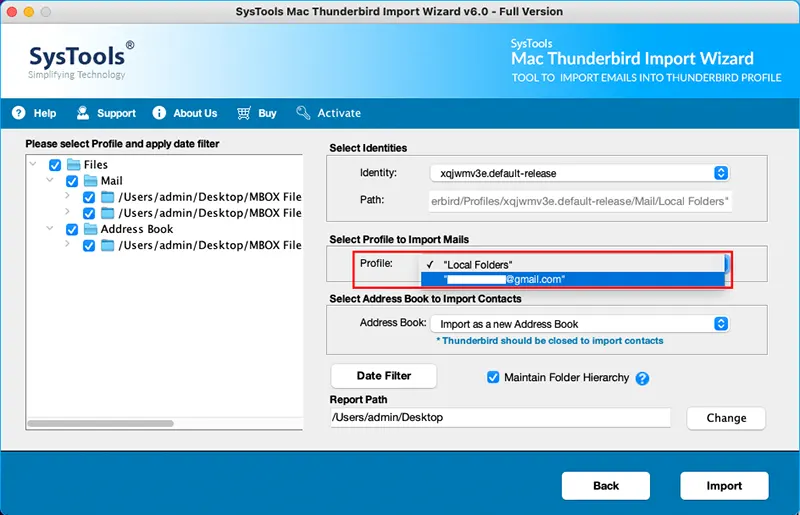The height and width of the screenshot is (515, 800).
Task: Select the MBOX File path under Address Book
Action: coord(210,245)
